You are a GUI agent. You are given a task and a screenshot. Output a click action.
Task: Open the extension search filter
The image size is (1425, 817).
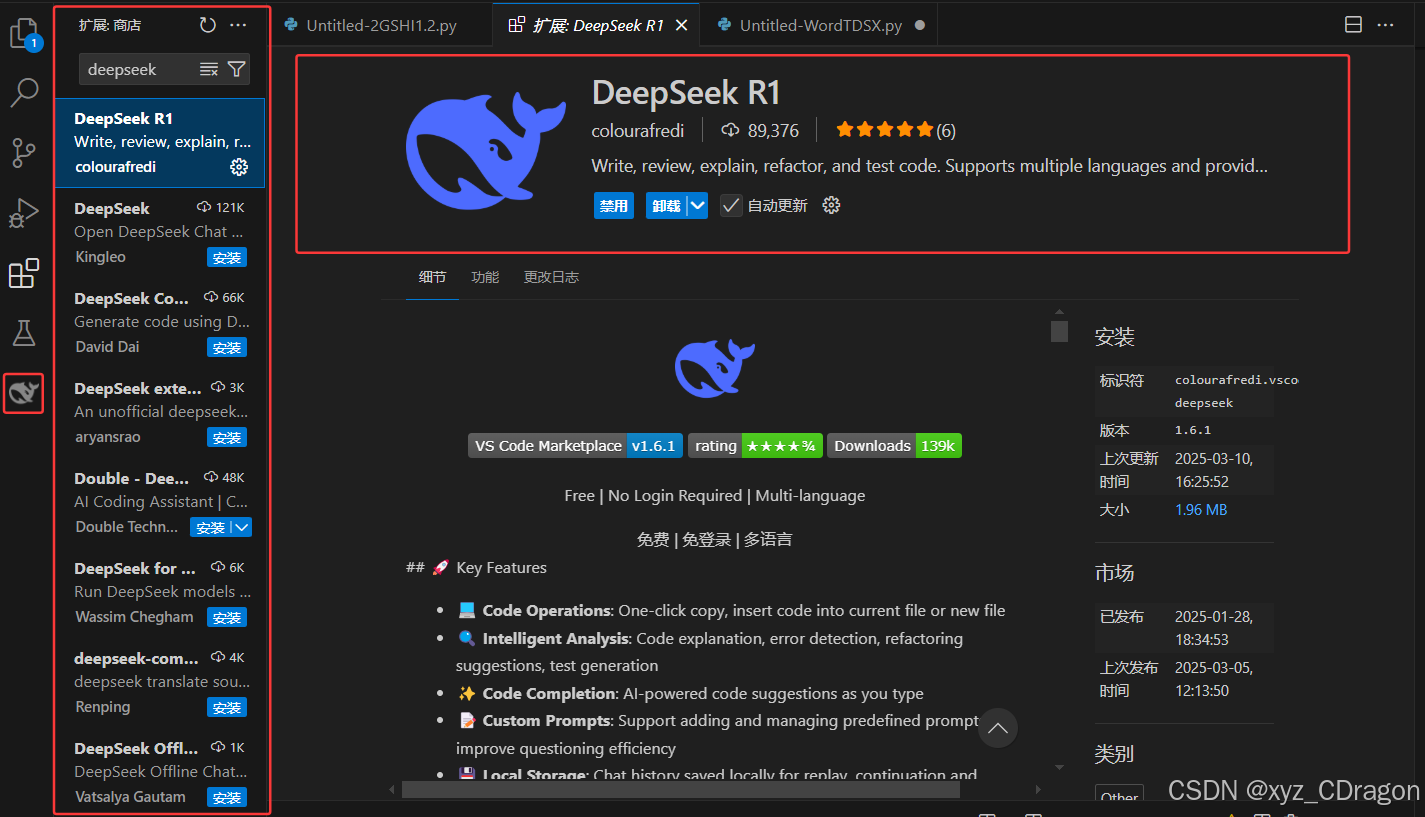coord(236,69)
